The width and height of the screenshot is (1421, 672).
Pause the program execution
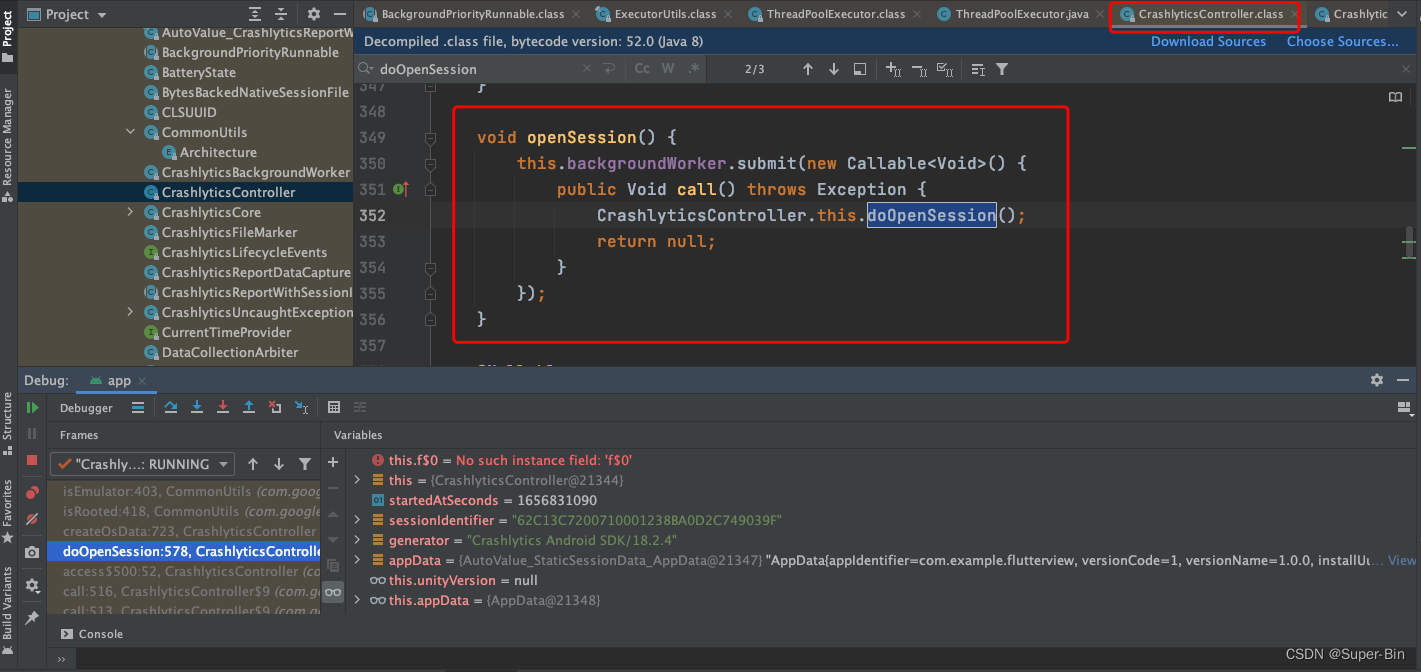pyautogui.click(x=32, y=434)
